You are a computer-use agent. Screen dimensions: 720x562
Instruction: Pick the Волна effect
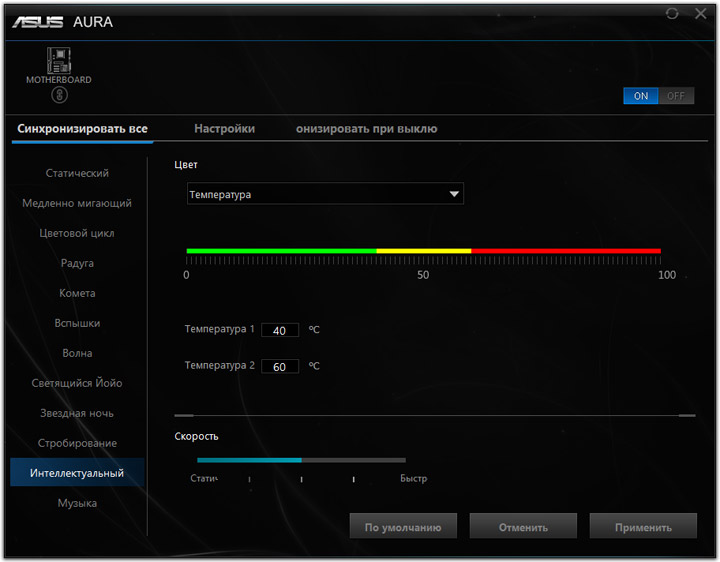77,353
